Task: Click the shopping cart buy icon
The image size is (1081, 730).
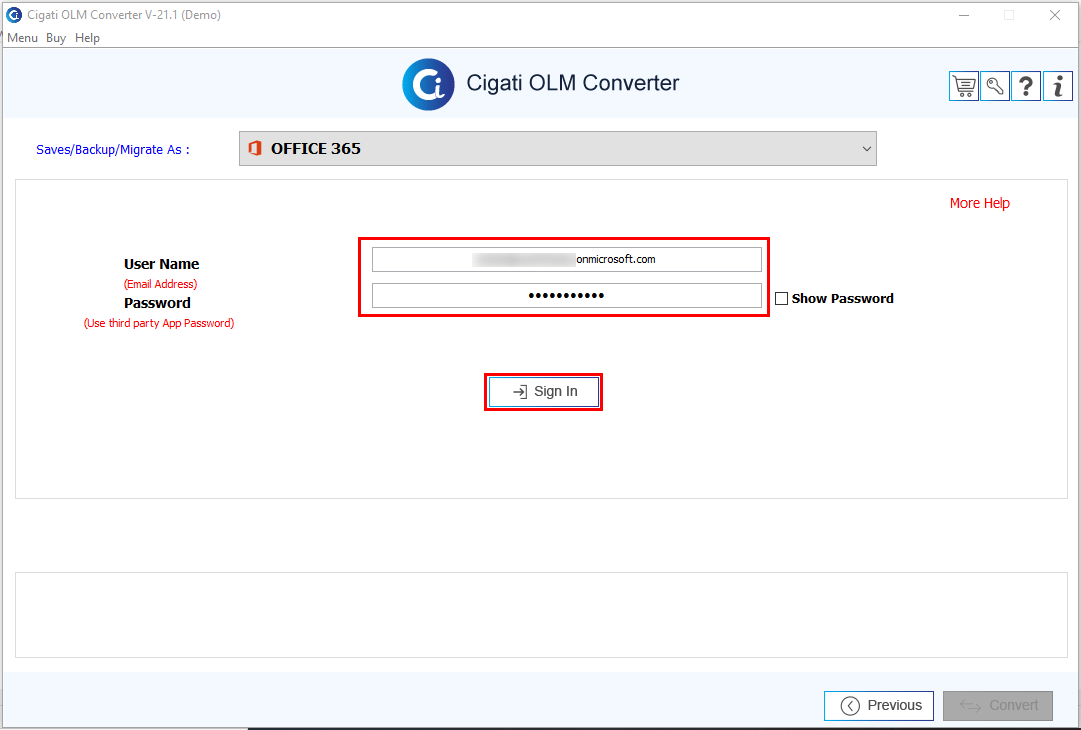Action: (964, 86)
